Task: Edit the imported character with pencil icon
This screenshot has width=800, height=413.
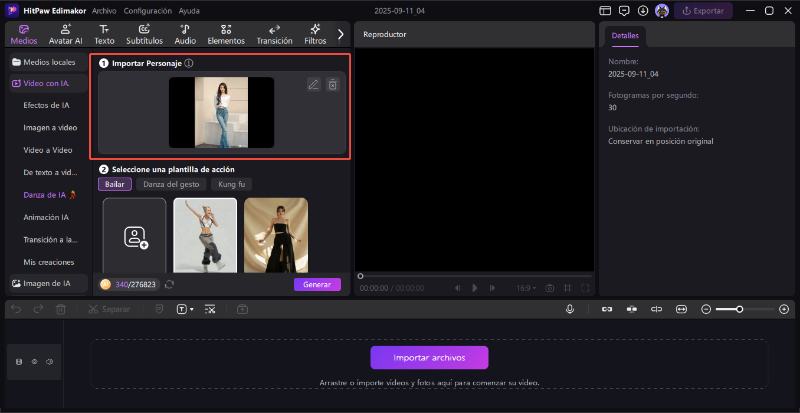Action: click(x=313, y=85)
